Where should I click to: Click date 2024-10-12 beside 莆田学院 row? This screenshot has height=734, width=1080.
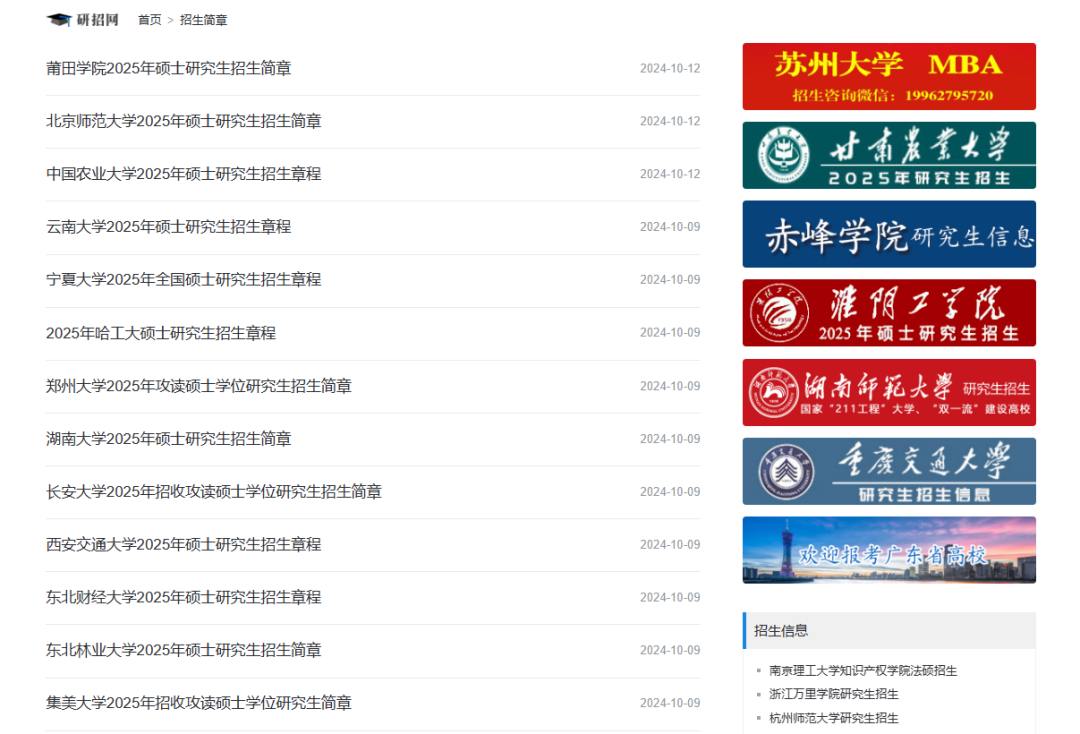[x=669, y=68]
